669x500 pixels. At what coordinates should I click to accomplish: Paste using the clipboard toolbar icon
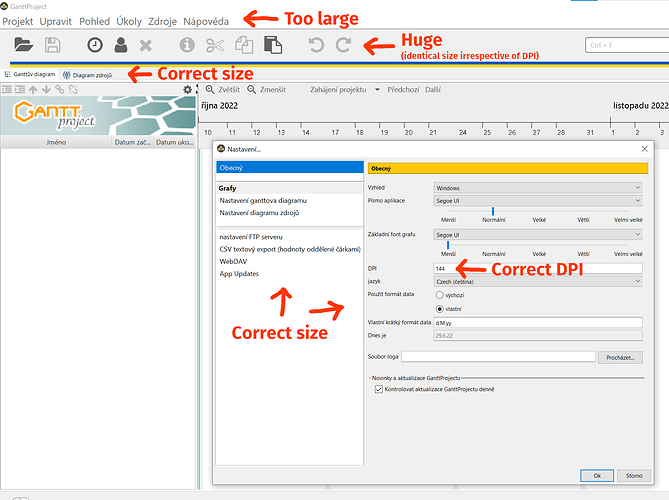coord(273,45)
